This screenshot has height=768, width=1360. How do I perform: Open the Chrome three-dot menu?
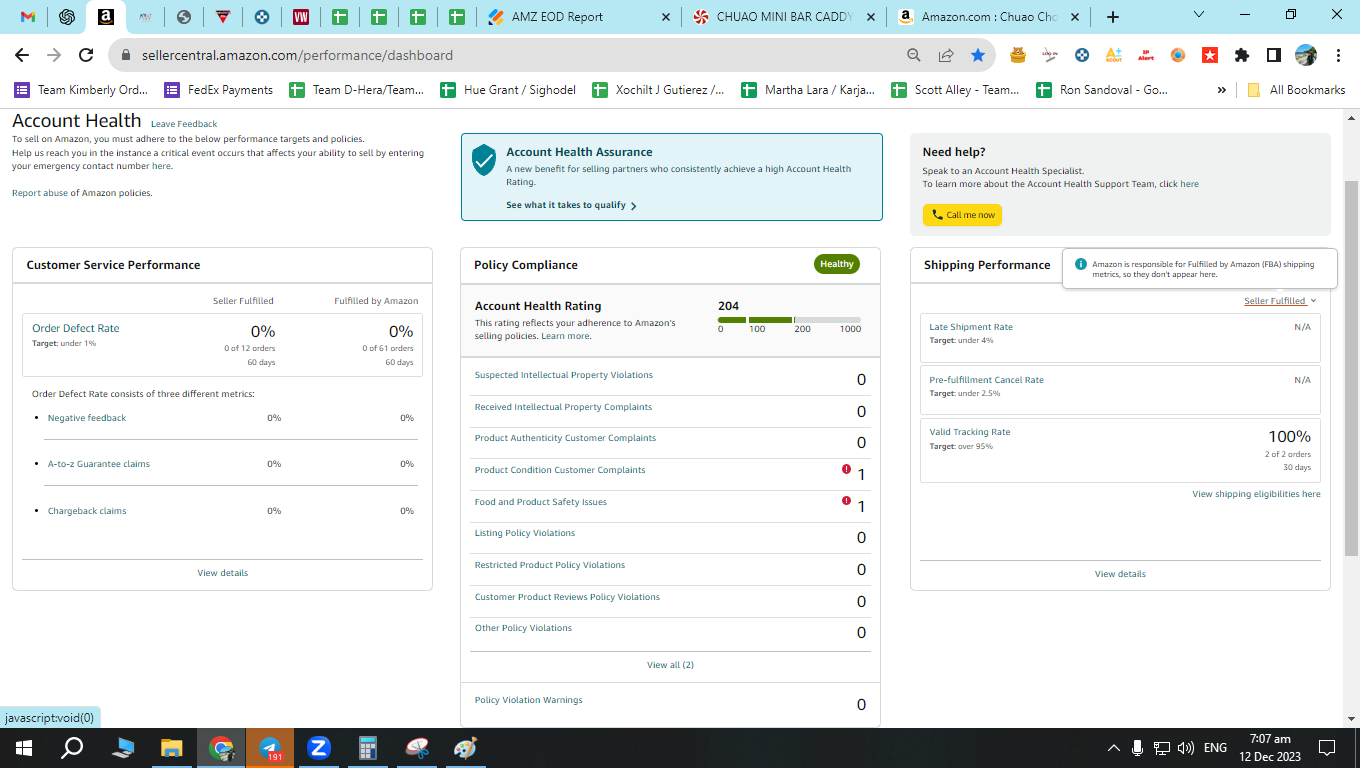click(x=1337, y=56)
